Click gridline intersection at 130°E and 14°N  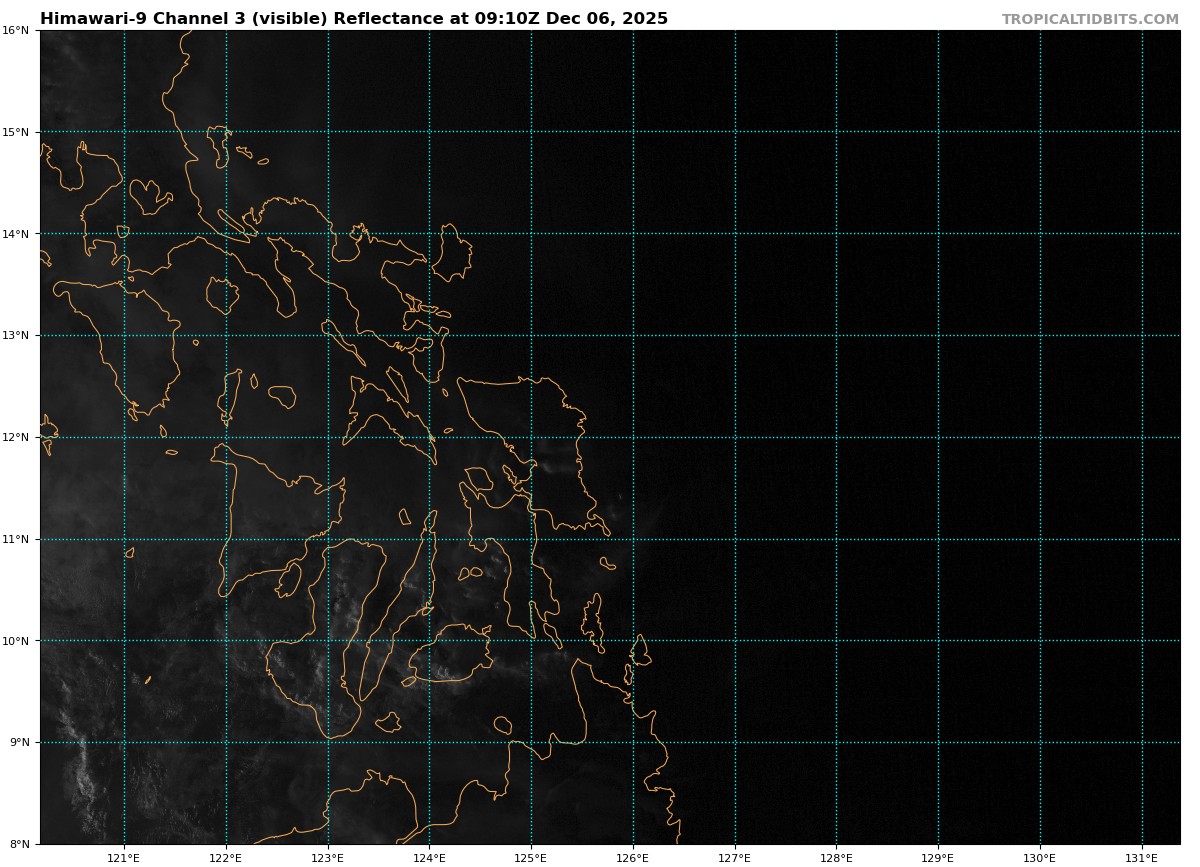click(1040, 234)
